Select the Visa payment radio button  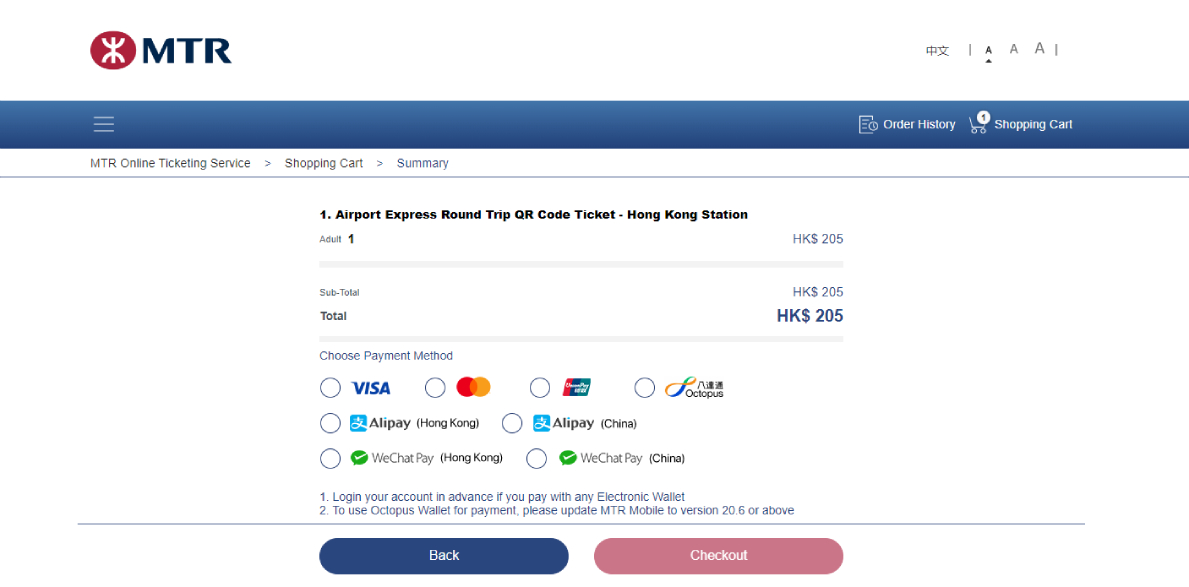click(x=331, y=388)
